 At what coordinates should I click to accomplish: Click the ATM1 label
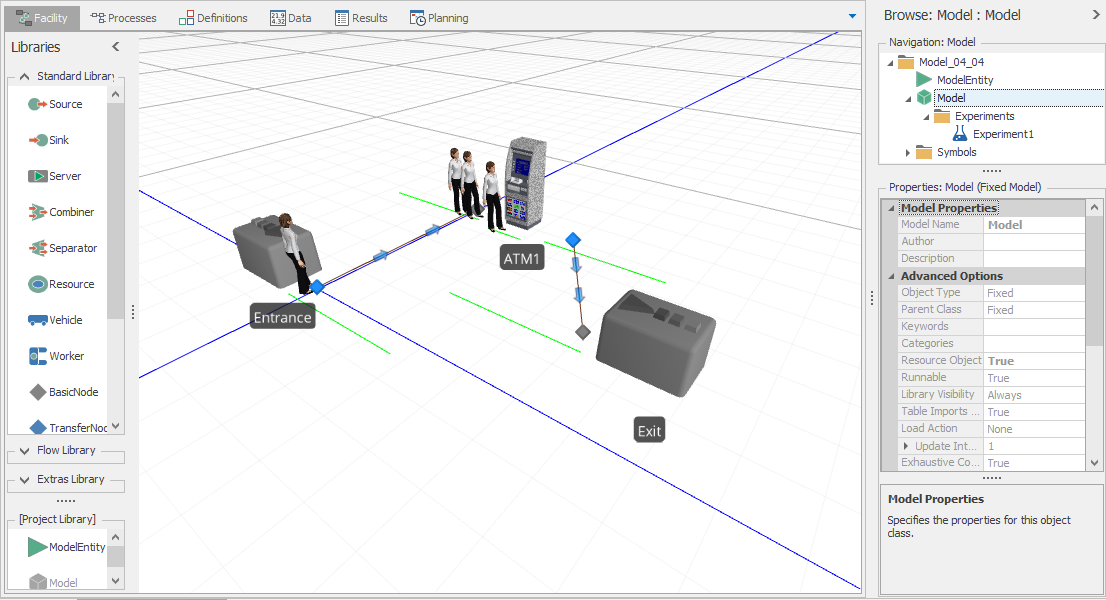[x=521, y=259]
